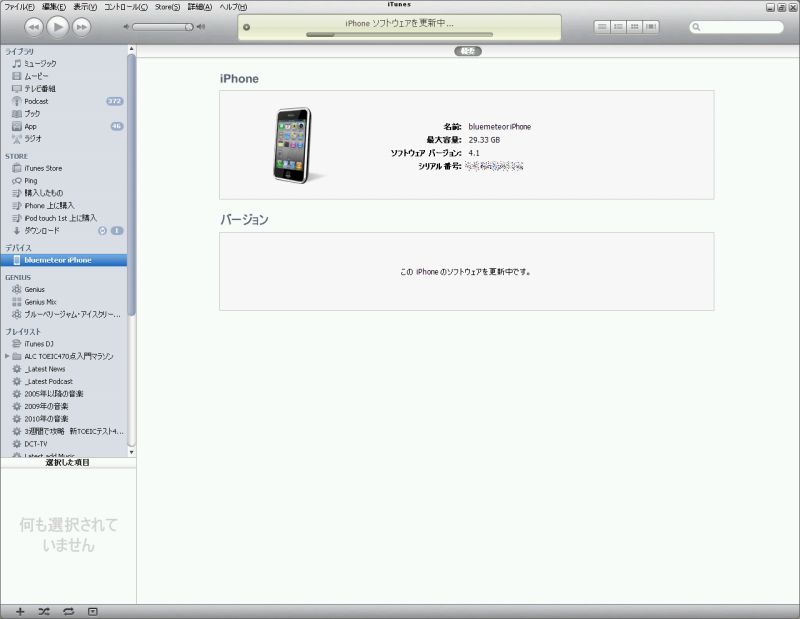Viewport: 800px width, 619px height.
Task: Expand the ALC TOEIC470点入門マラソン folder
Action: click(x=7, y=356)
